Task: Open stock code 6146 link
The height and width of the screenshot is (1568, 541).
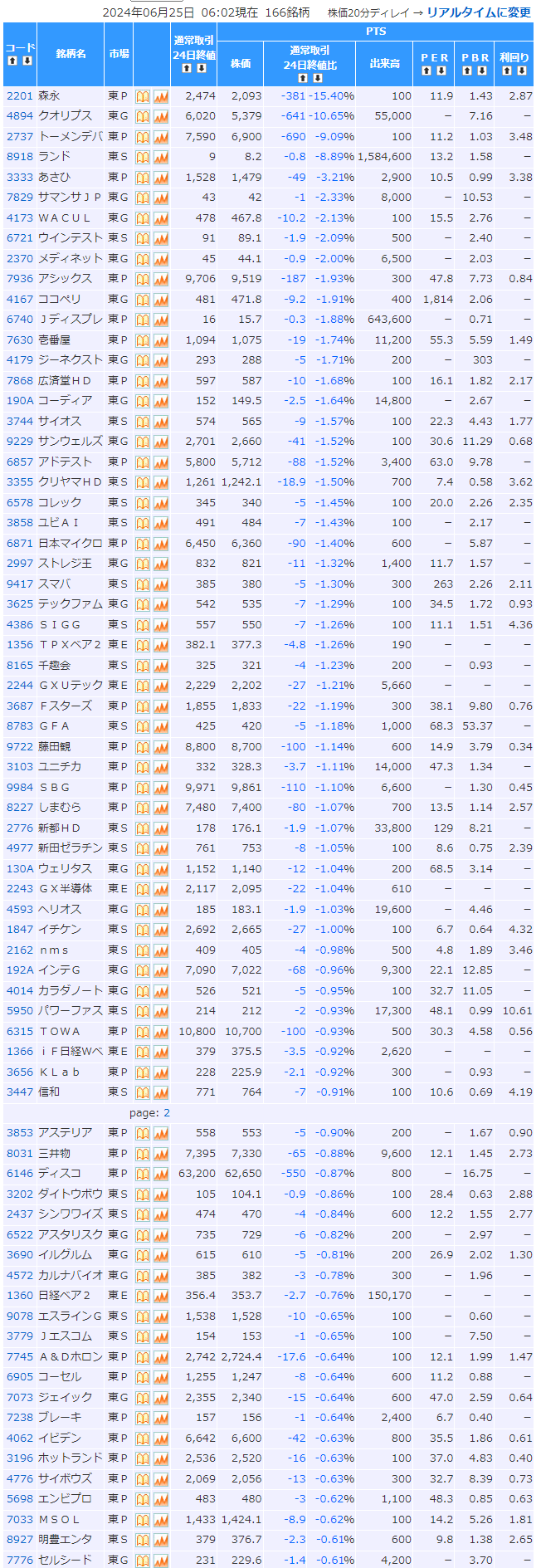Action: coord(20,1174)
